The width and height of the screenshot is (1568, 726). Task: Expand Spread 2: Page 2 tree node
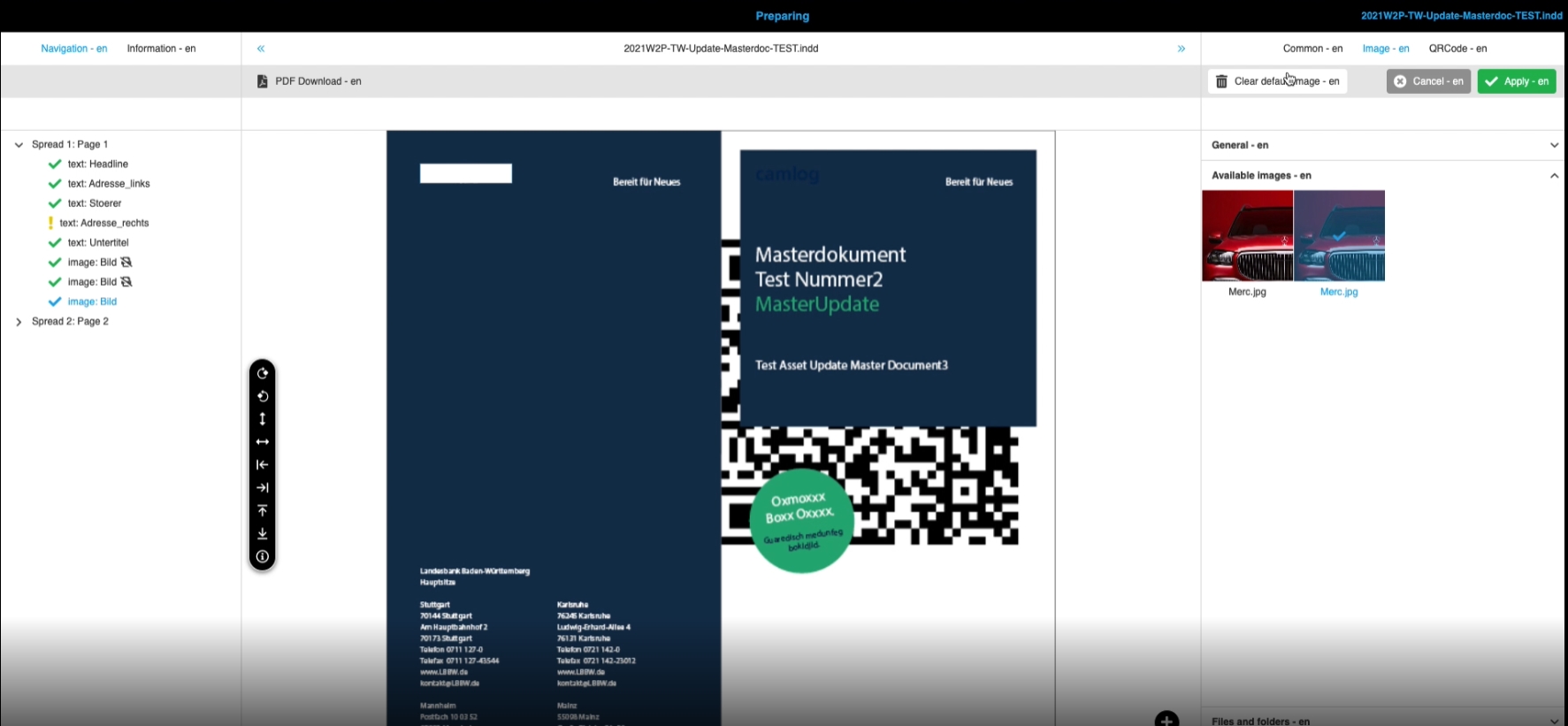coord(19,322)
